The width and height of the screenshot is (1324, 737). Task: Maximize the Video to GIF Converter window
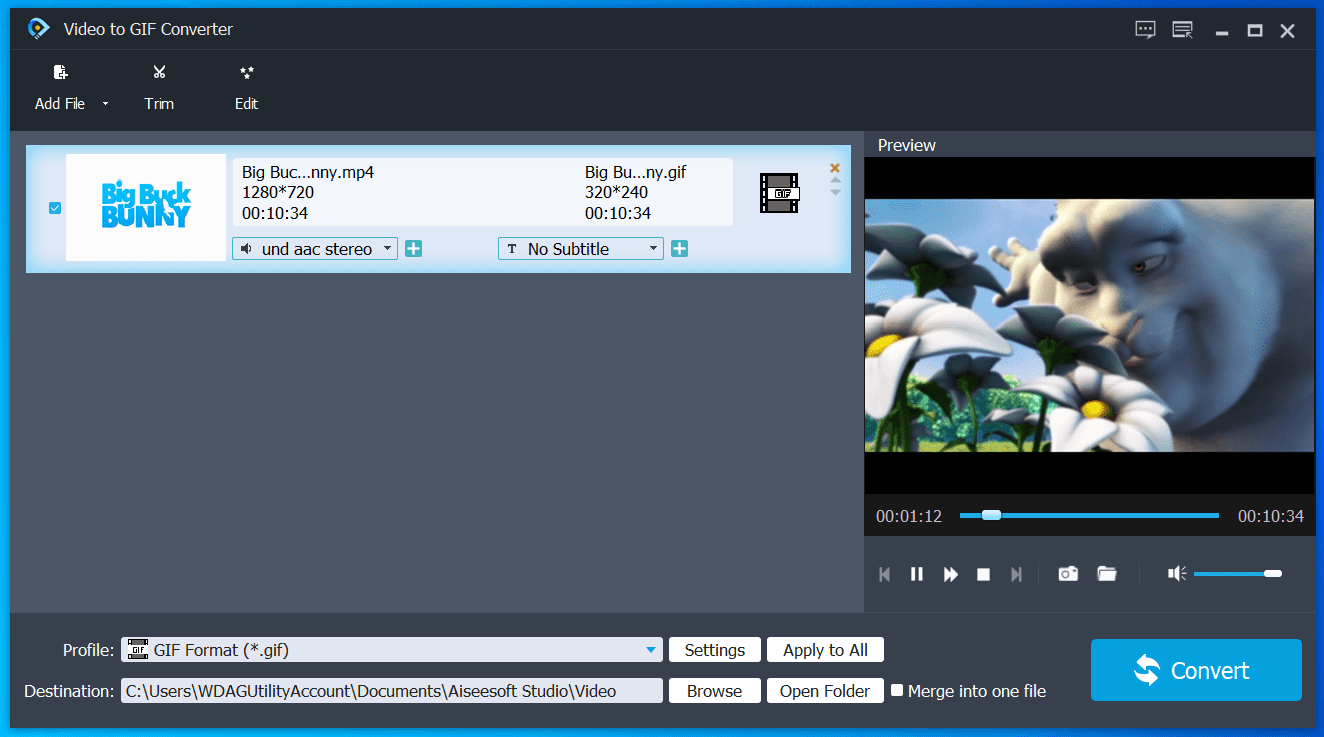[x=1255, y=31]
